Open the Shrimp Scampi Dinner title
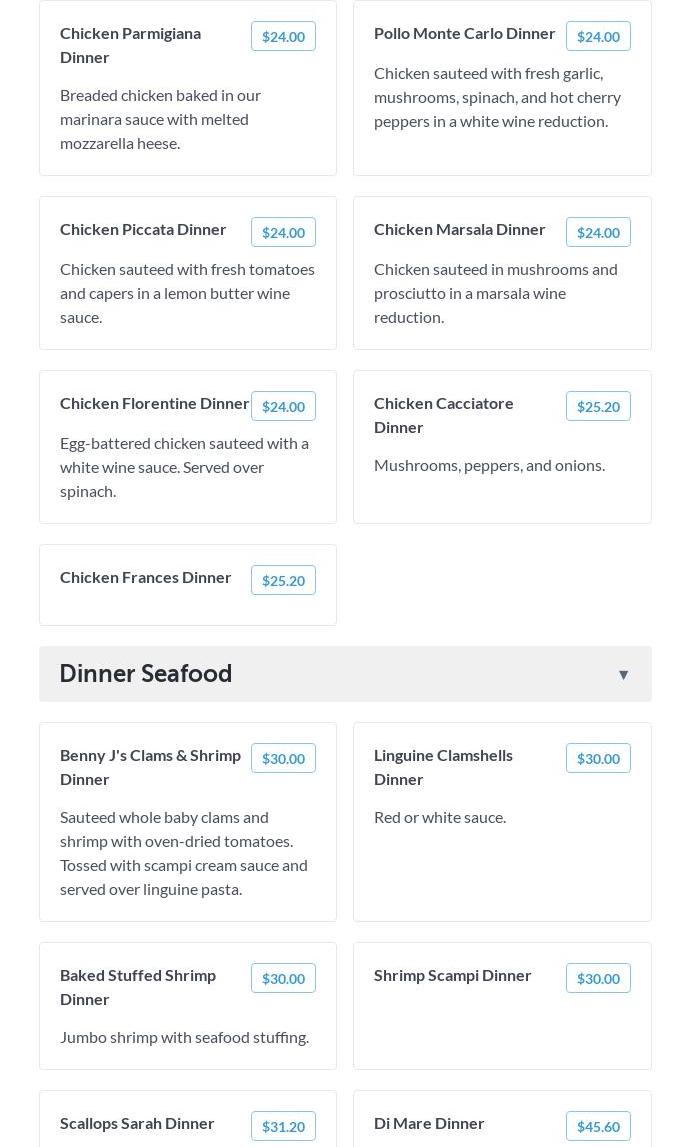 pos(452,975)
